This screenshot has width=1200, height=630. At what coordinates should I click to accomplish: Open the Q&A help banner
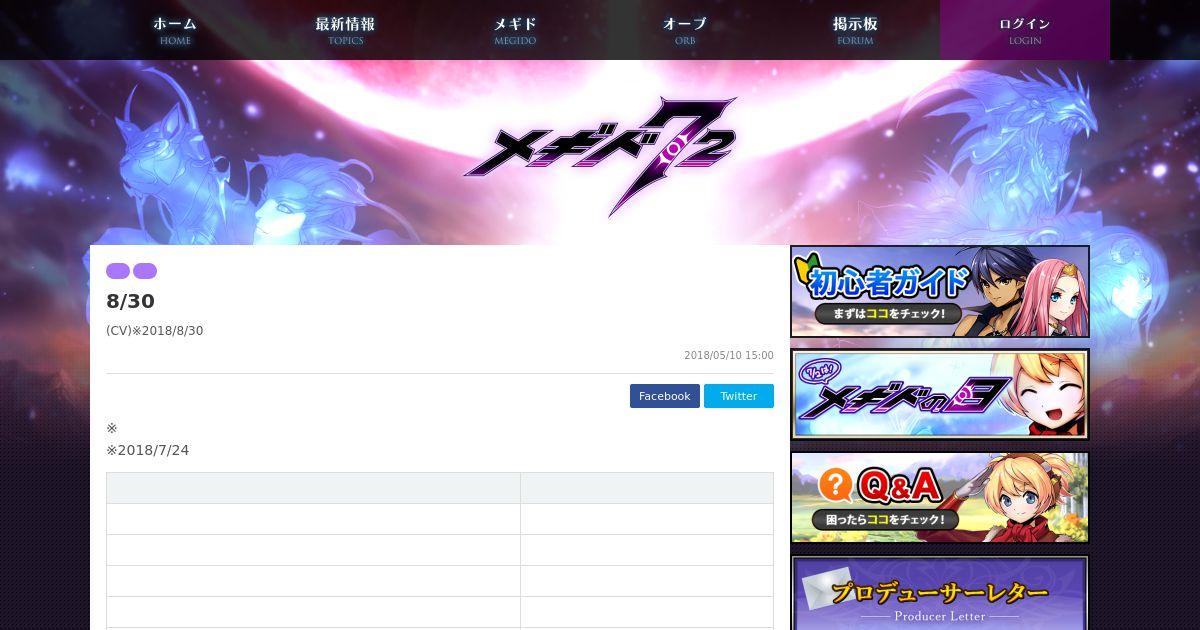pos(940,497)
